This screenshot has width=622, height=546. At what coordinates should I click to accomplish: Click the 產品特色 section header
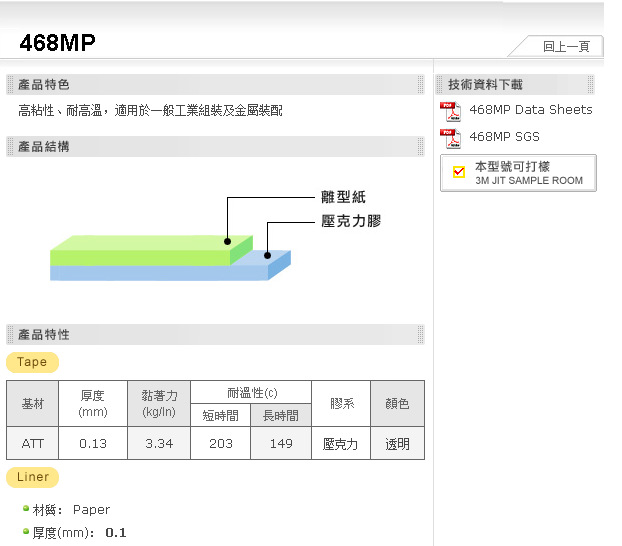215,85
